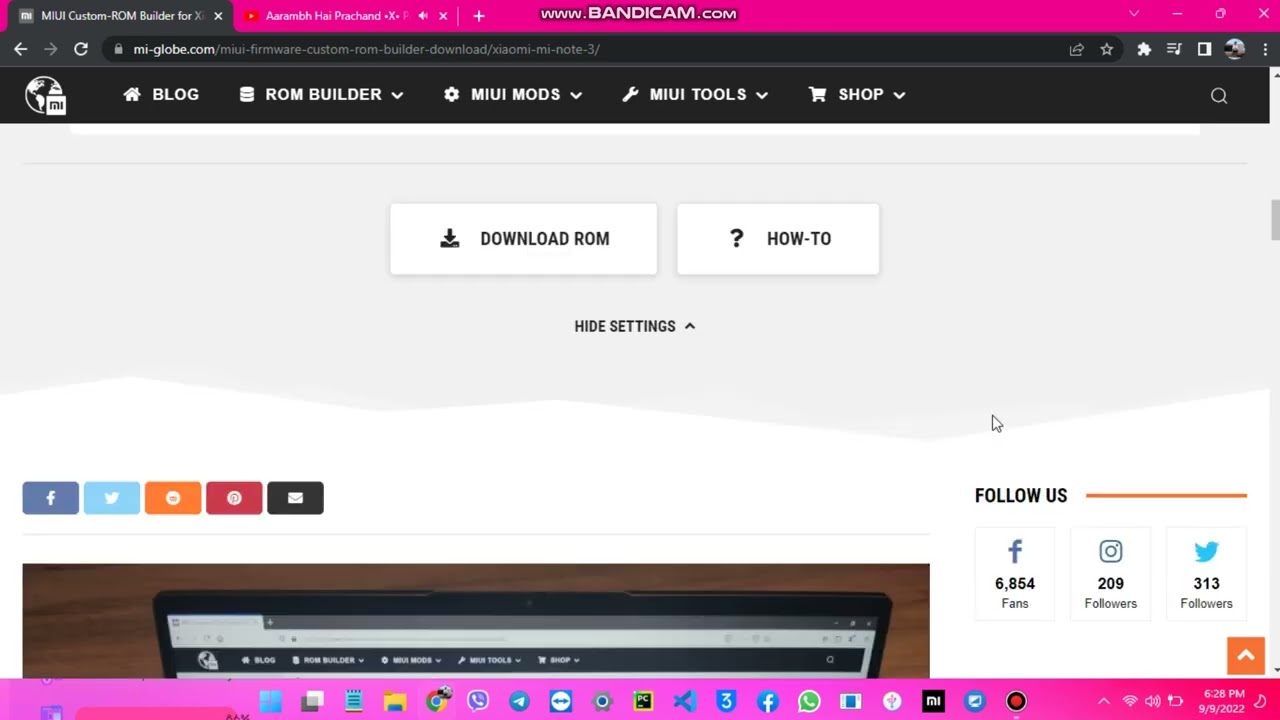Viewport: 1280px width, 720px height.
Task: Close the YouTube tab
Action: (443, 16)
